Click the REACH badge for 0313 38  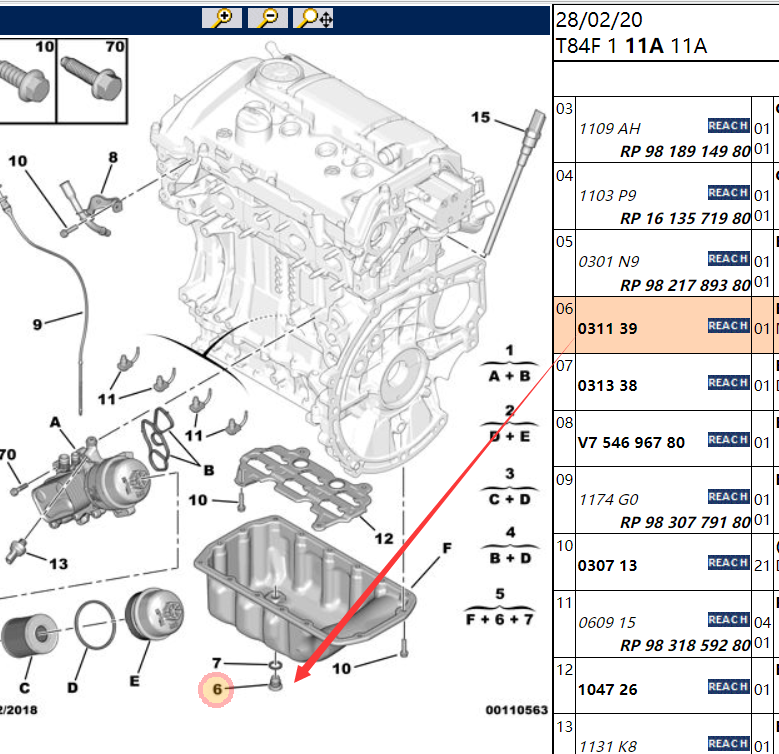coord(728,383)
